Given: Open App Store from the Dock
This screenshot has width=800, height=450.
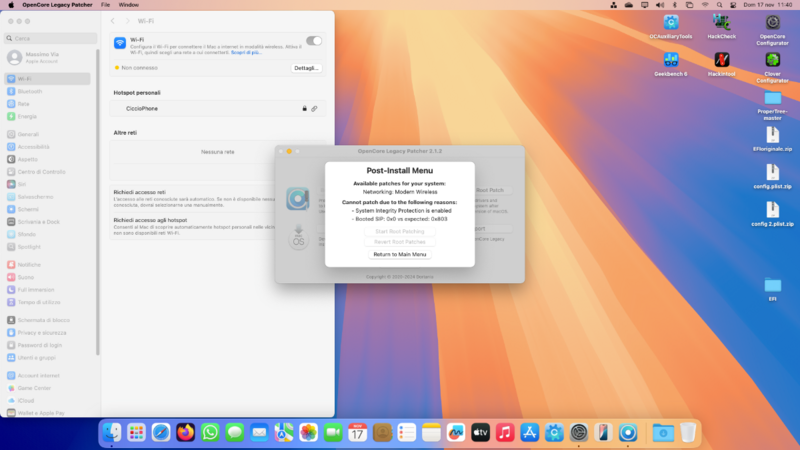Looking at the screenshot, I should click(530, 433).
